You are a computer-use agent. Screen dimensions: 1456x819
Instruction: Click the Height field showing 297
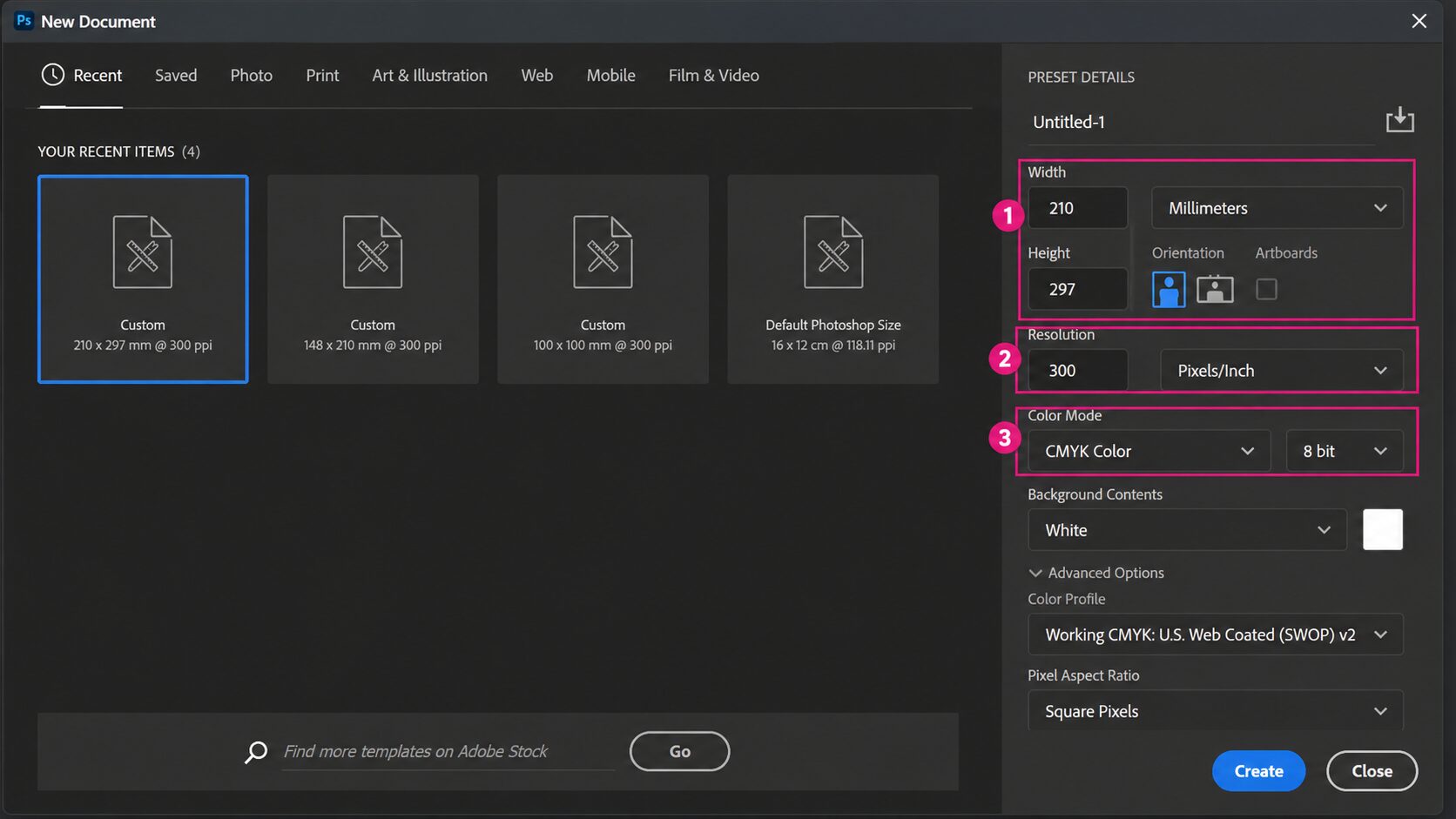click(x=1078, y=289)
